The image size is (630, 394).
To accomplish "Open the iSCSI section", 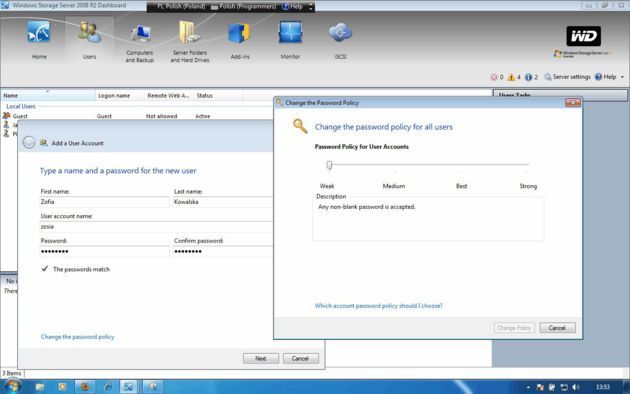I will (340, 40).
